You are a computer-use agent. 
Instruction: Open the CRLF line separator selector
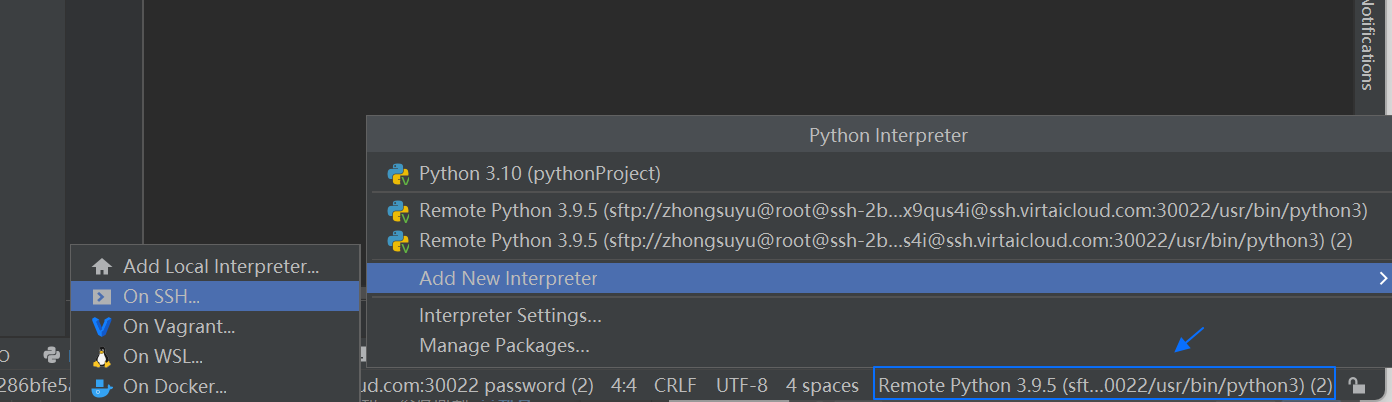[675, 385]
